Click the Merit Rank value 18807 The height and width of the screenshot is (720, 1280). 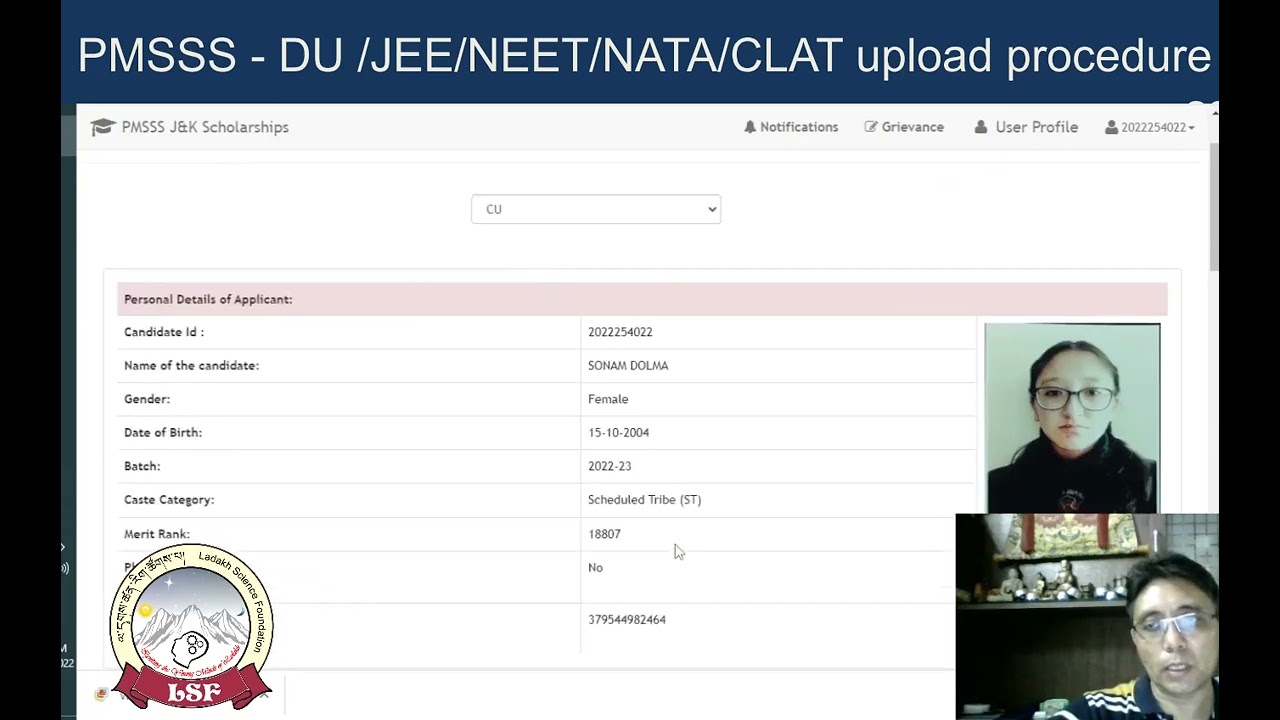(604, 534)
